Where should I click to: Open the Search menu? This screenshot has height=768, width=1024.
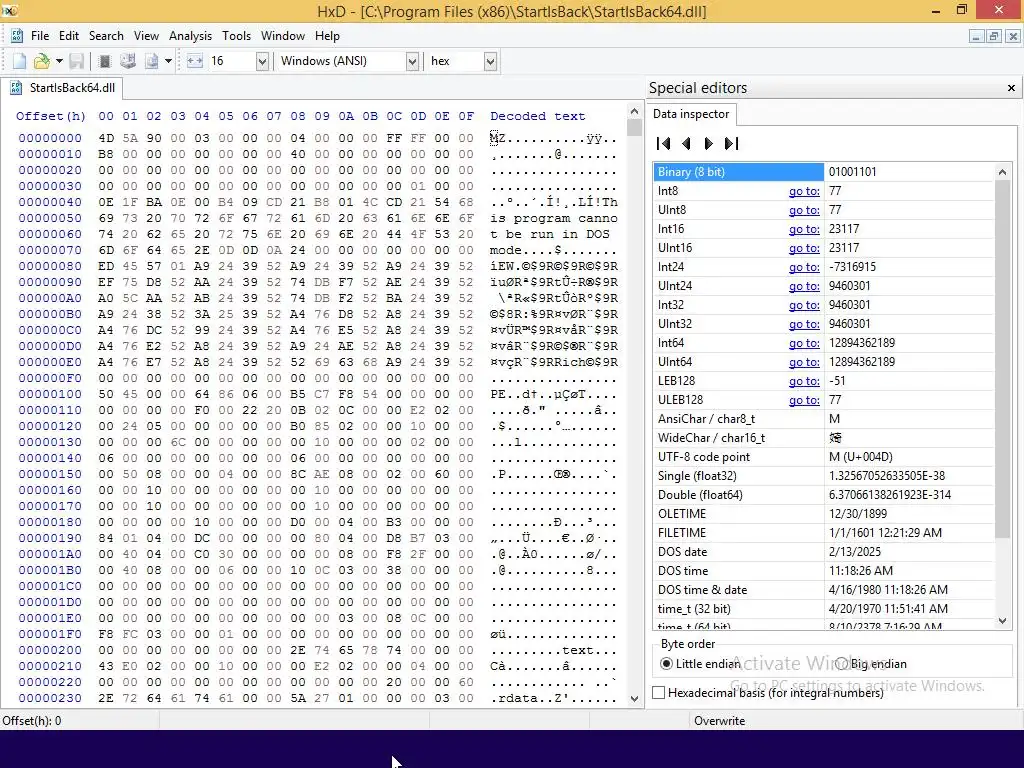pos(106,36)
